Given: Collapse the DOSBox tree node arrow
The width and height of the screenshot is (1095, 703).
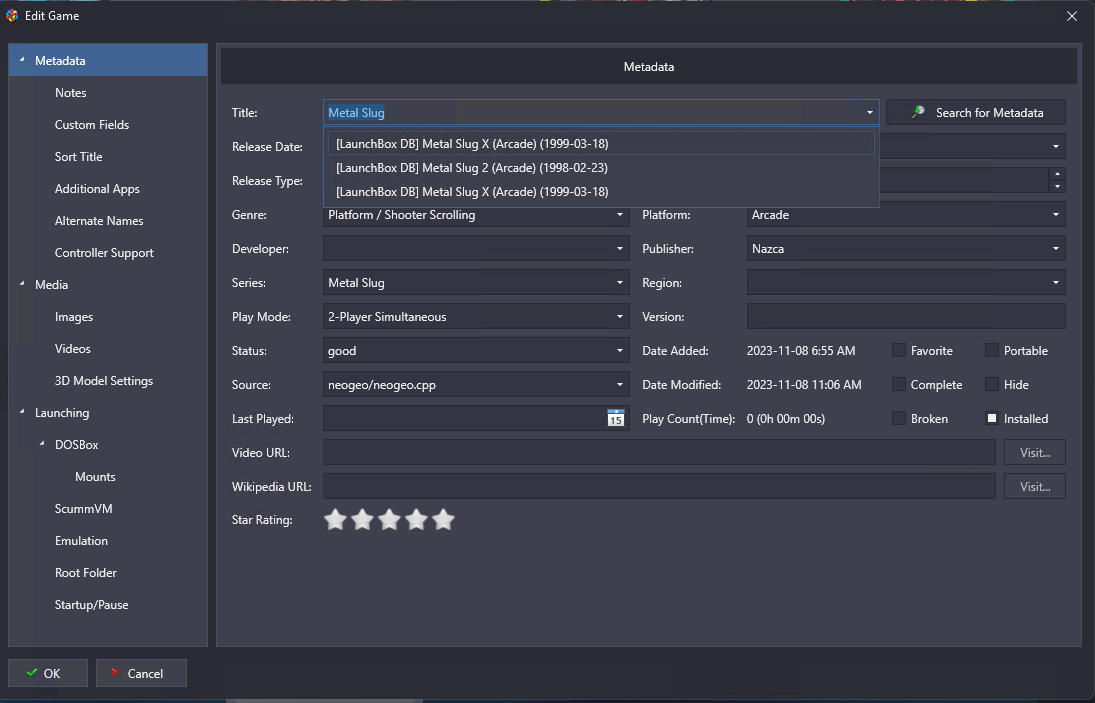Looking at the screenshot, I should coord(42,444).
